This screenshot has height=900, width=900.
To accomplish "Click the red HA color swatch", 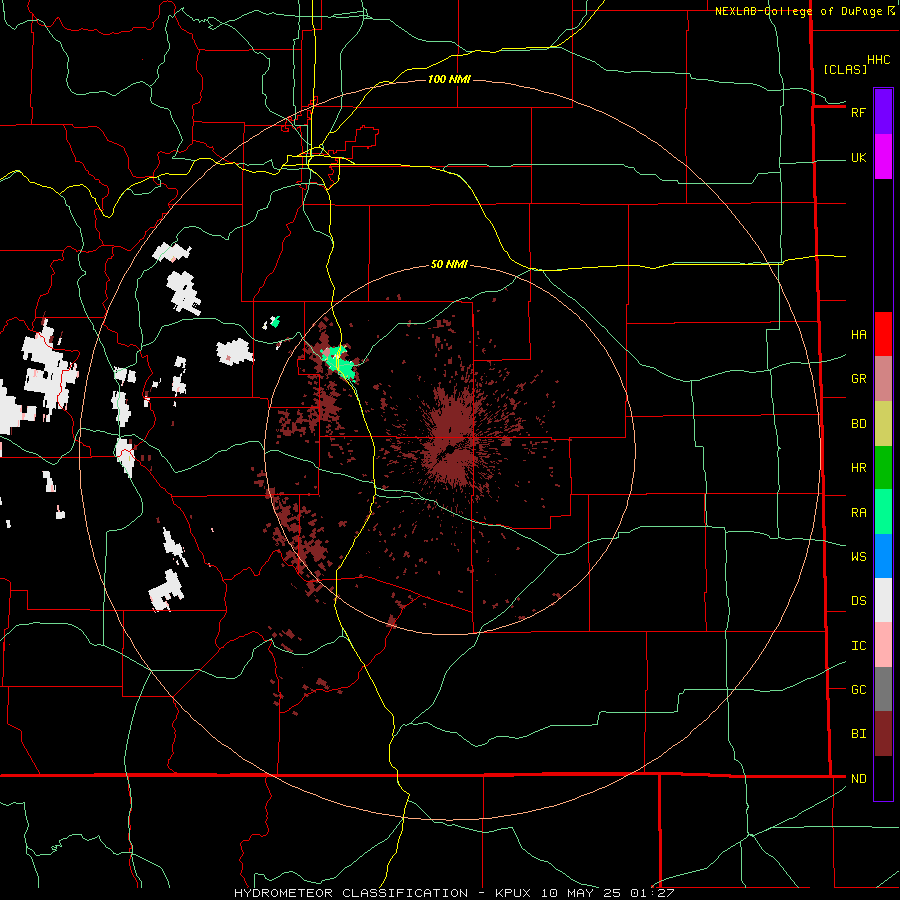I will 883,334.
